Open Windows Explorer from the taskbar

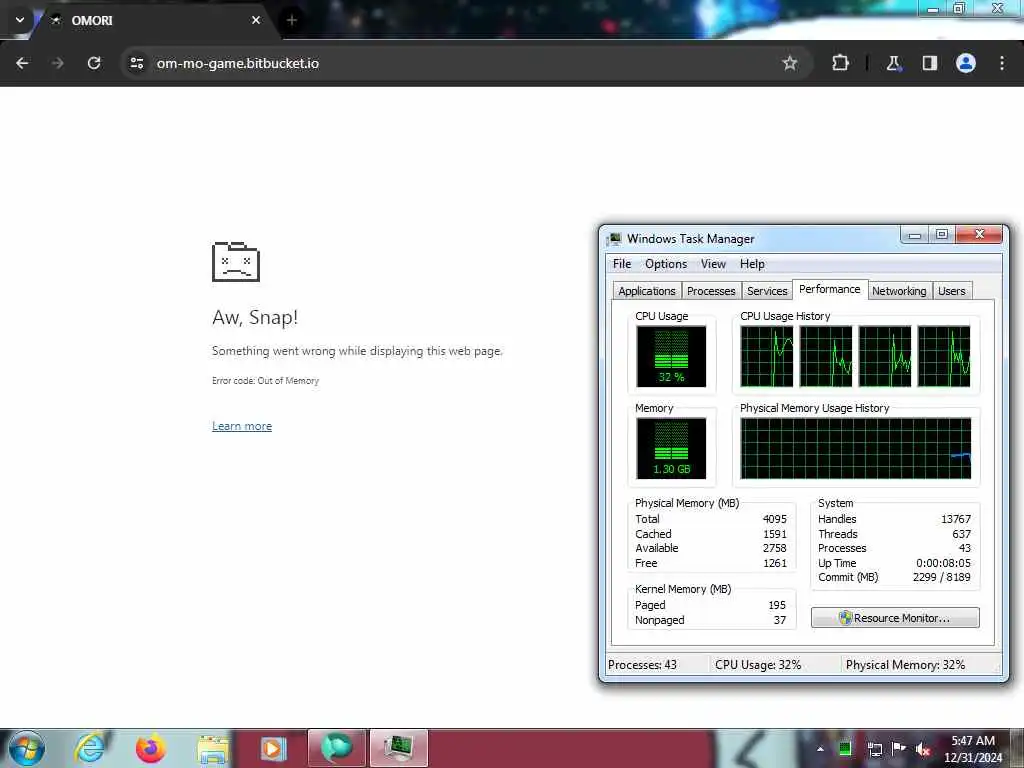pyautogui.click(x=213, y=749)
